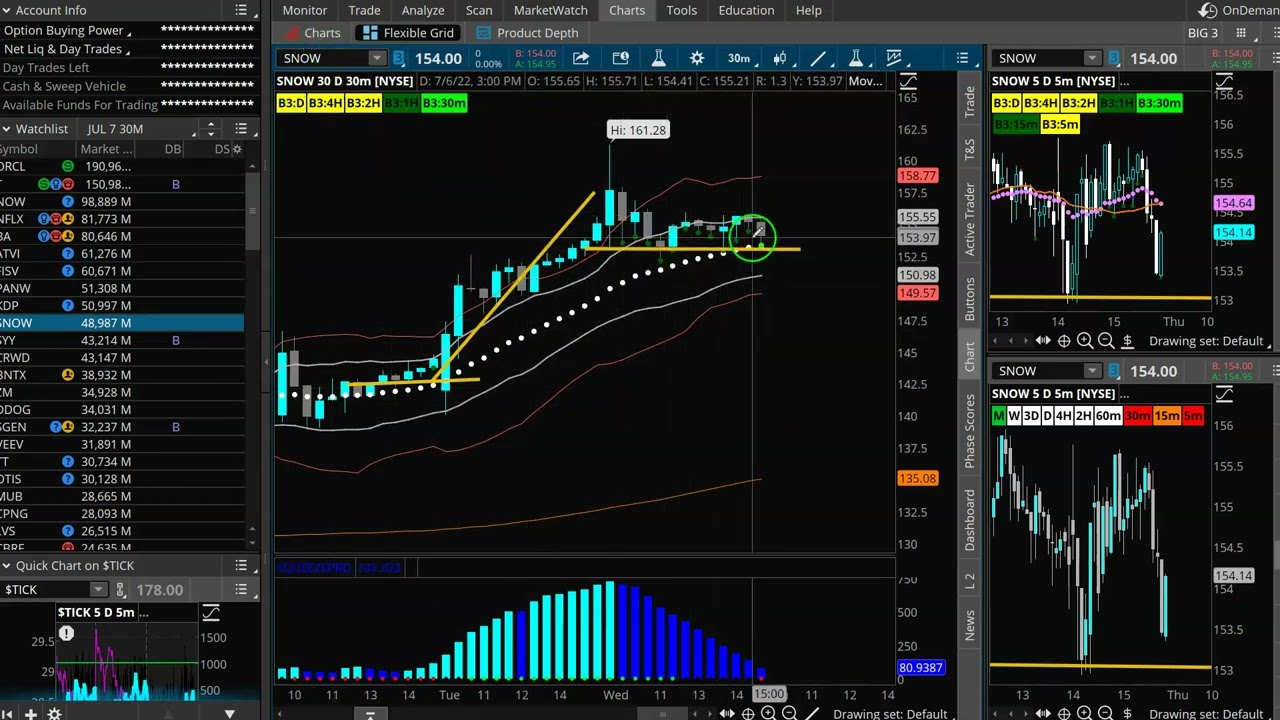1280x720 pixels.
Task: Click the $TICK chart style icon
Action: [x=211, y=612]
